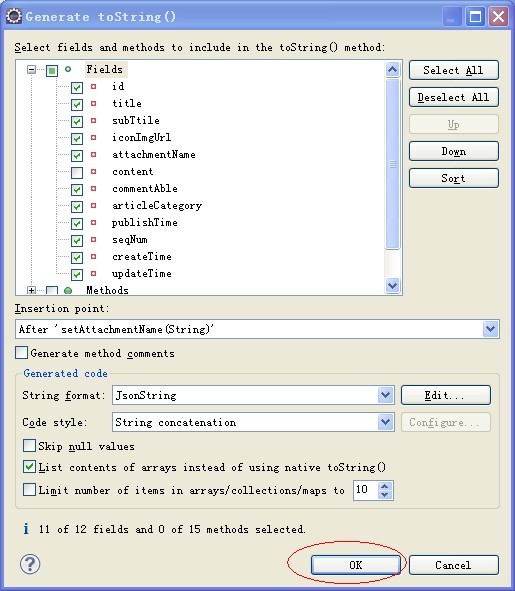Viewport: 515px width, 591px height.
Task: Click the field icon beside articleCategory
Action: [x=93, y=205]
